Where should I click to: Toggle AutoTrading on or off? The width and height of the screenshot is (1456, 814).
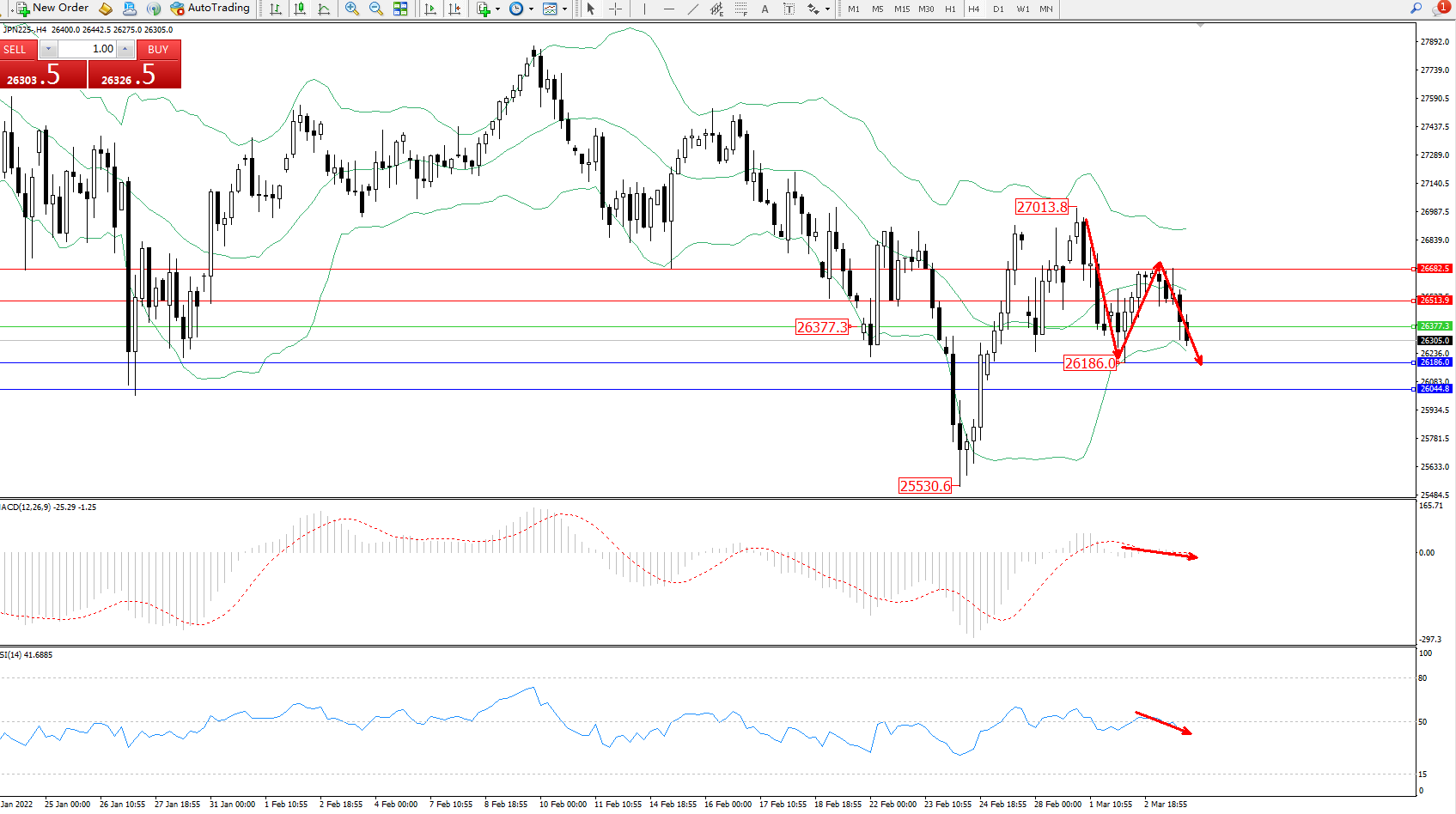coord(210,9)
